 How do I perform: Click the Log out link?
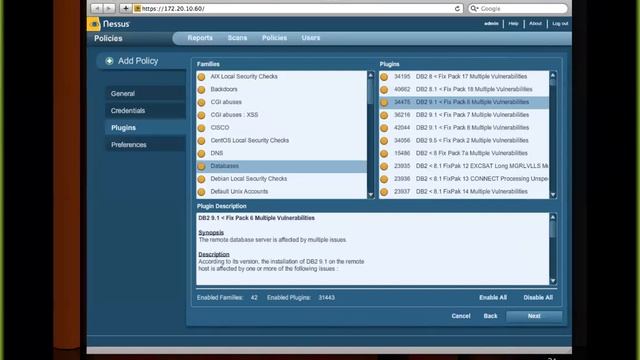click(x=560, y=24)
